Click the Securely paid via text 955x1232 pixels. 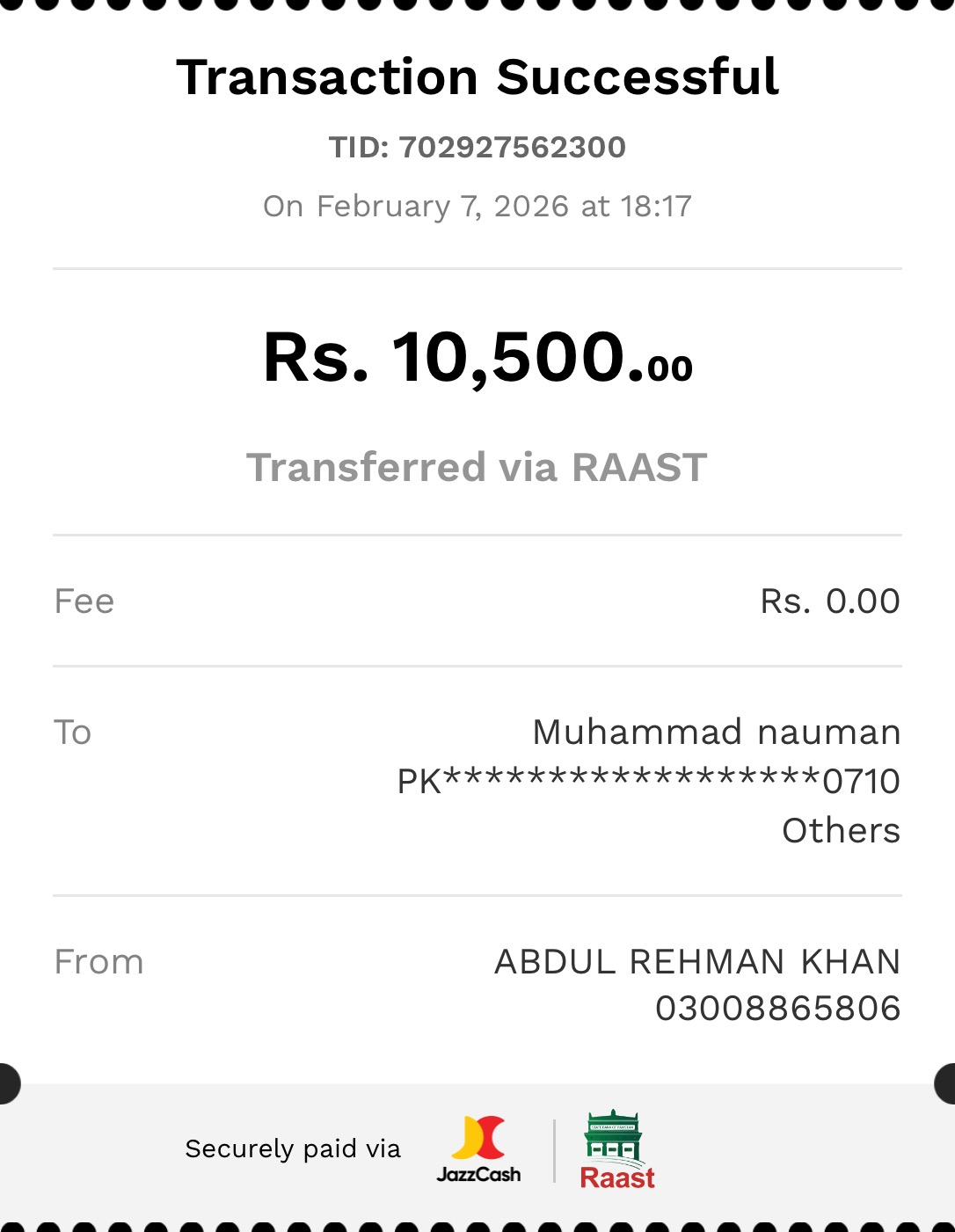click(293, 1148)
